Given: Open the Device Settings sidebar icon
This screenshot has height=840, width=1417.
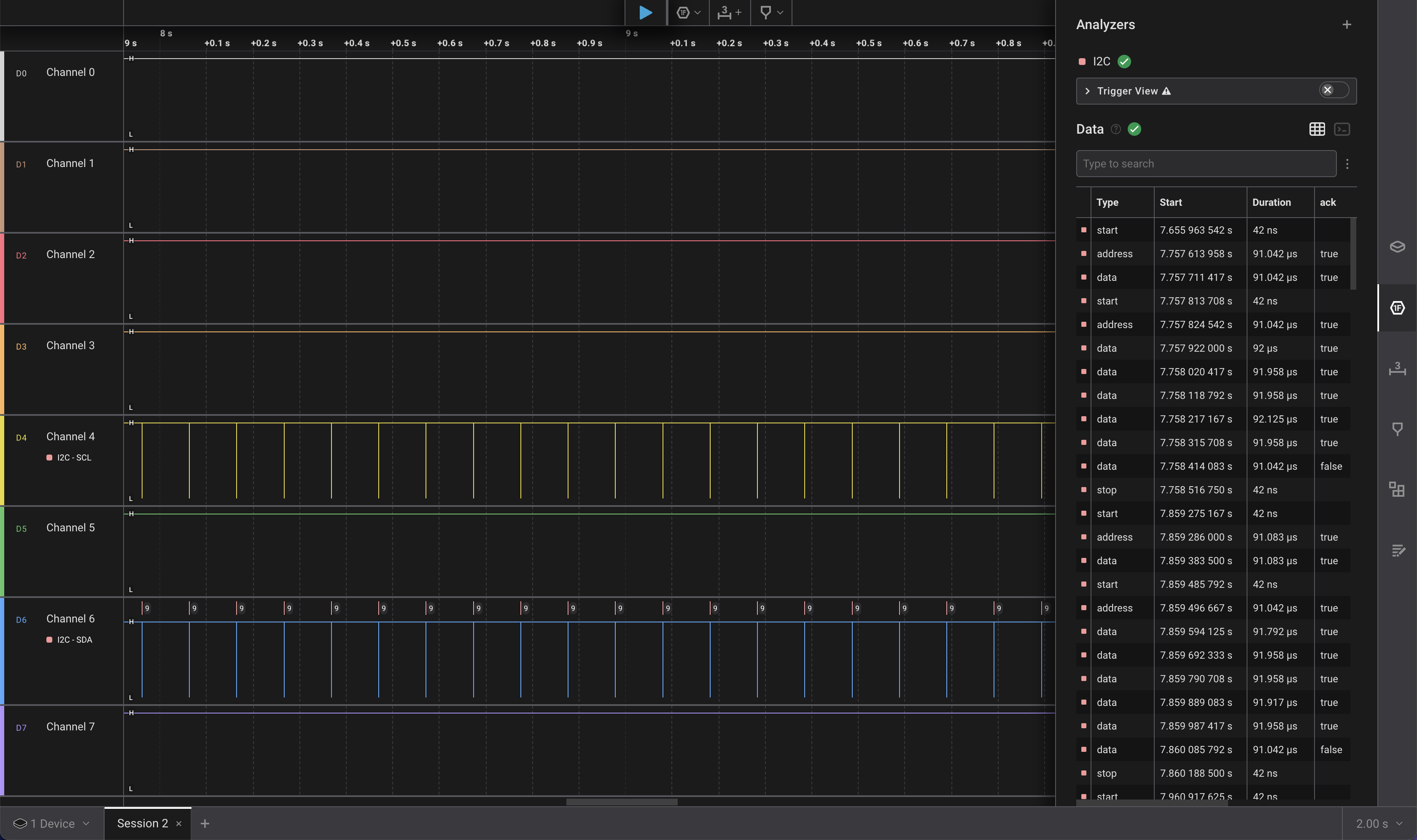Looking at the screenshot, I should 1397,247.
